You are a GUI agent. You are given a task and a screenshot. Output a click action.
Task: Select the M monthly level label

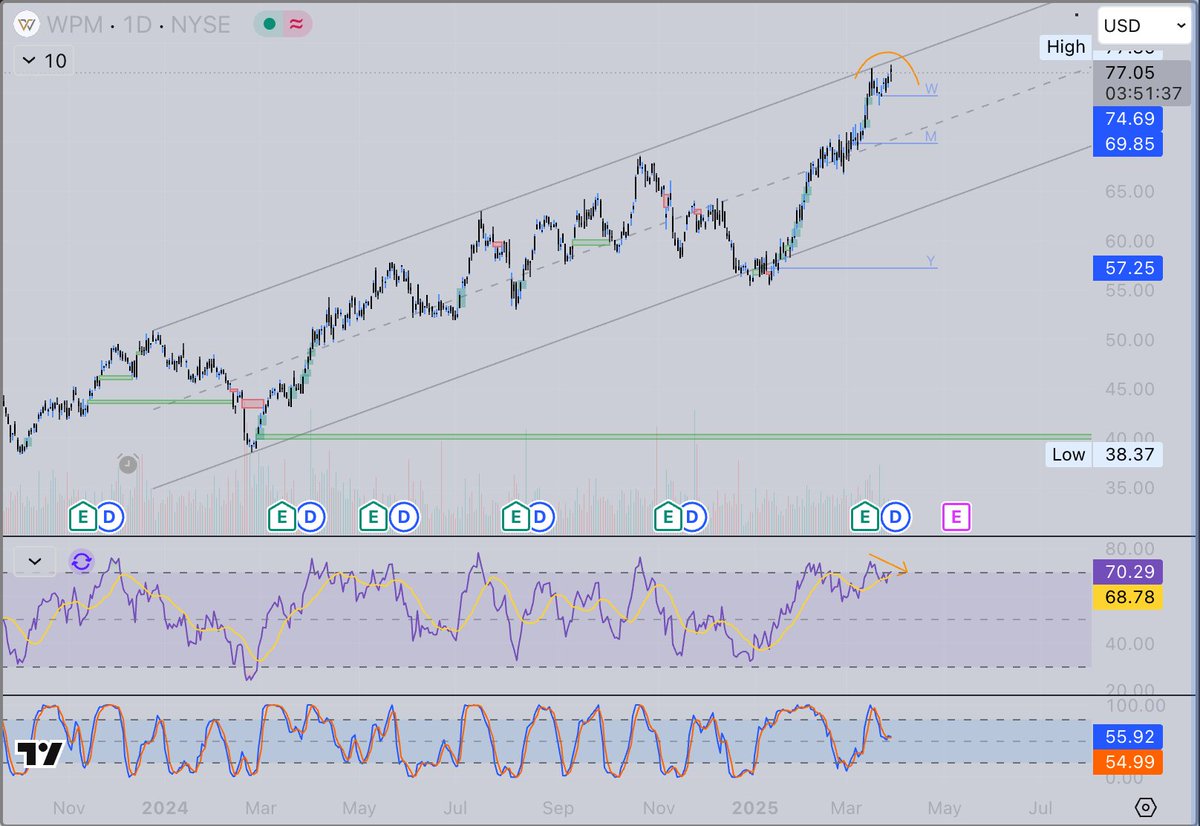coord(931,137)
